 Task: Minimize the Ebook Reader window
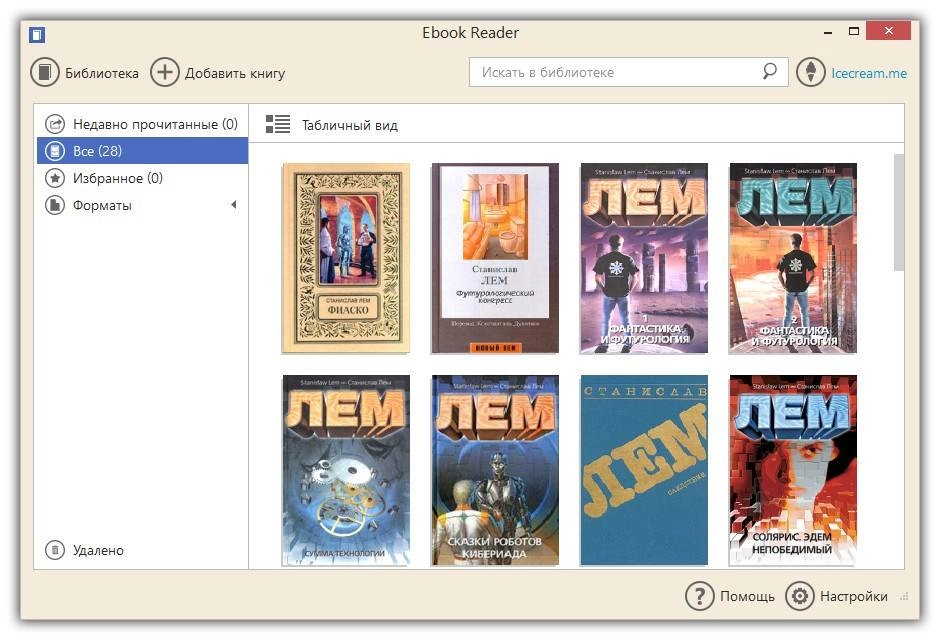coord(828,32)
